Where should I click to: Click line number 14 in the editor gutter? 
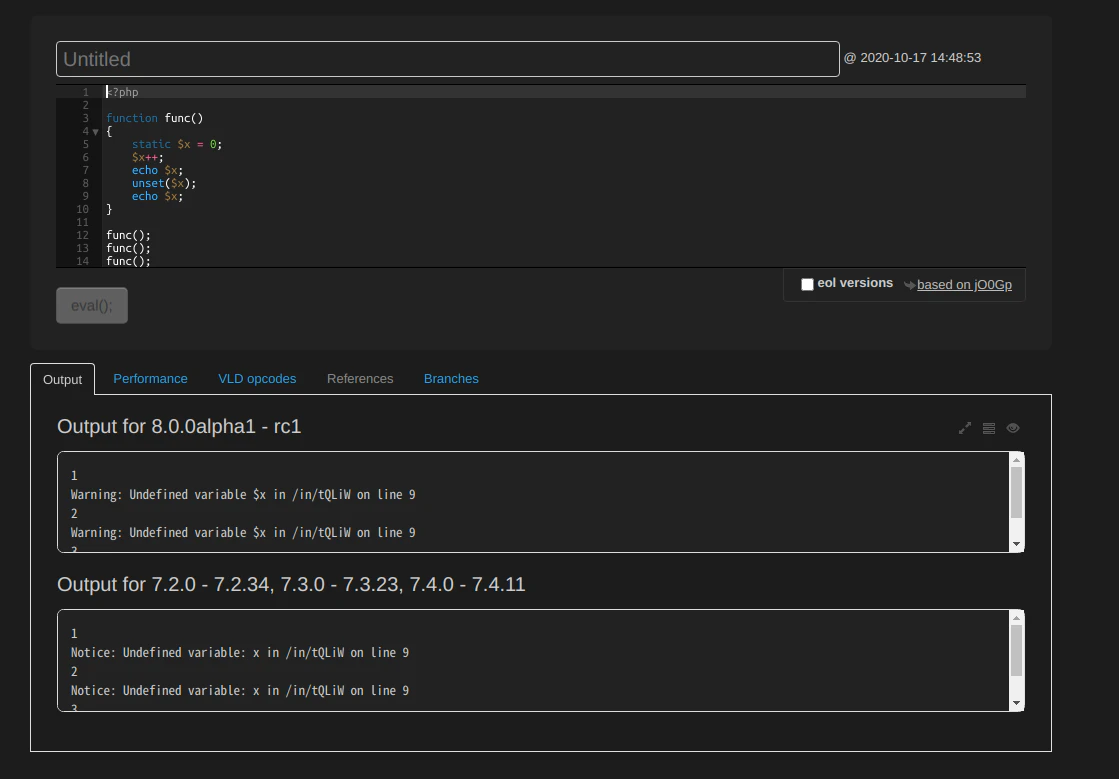[x=83, y=261]
